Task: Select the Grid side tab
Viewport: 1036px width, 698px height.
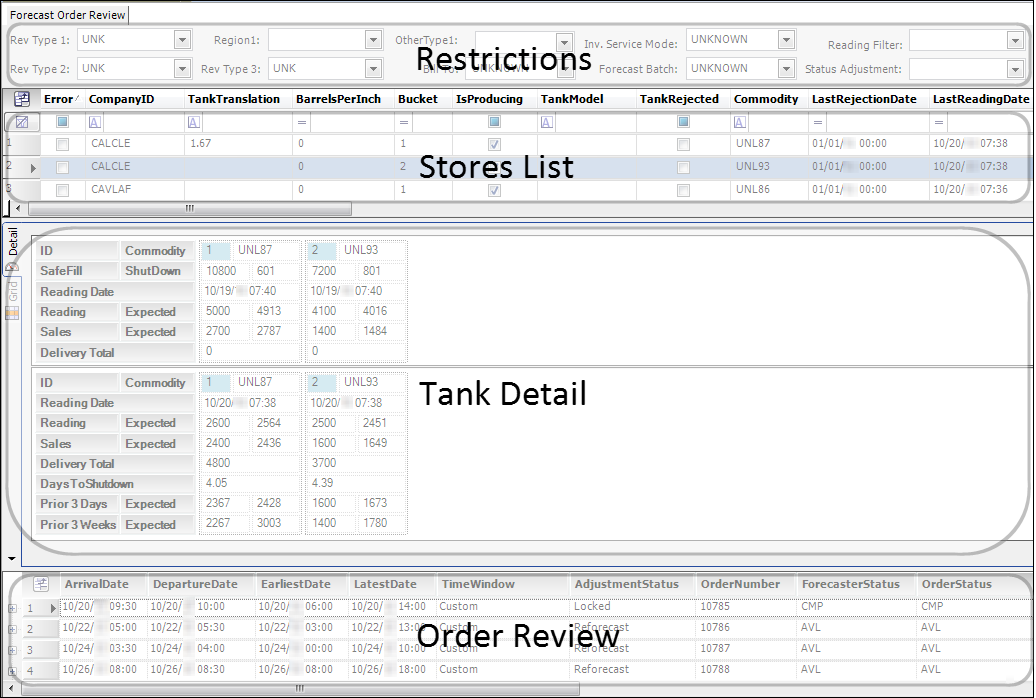Action: click(x=13, y=290)
